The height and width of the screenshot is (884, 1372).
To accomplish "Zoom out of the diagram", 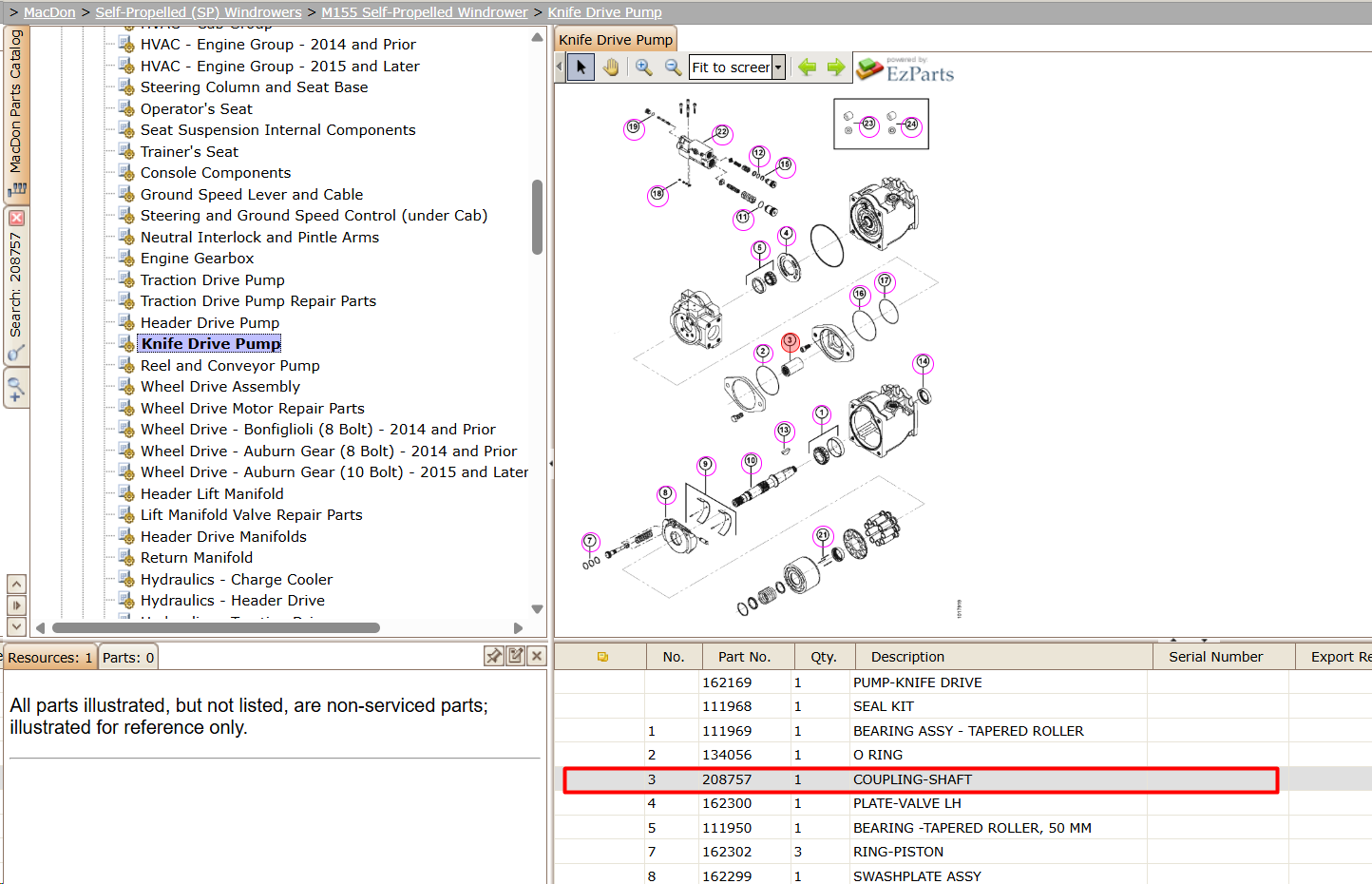I will (x=673, y=67).
